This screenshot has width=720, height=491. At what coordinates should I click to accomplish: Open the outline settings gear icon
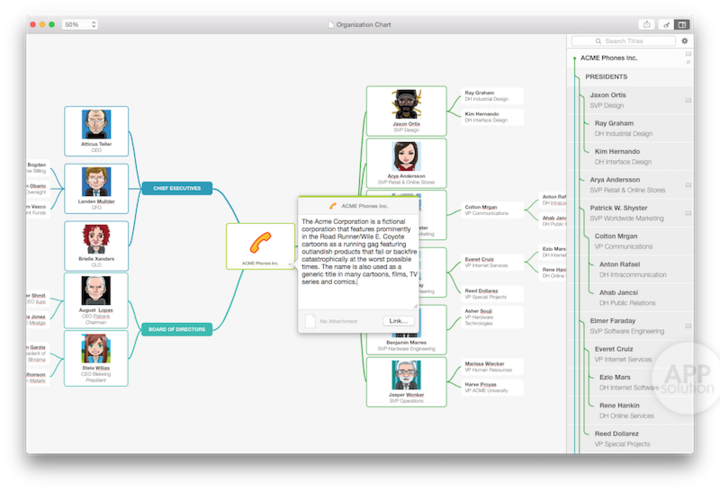(684, 41)
